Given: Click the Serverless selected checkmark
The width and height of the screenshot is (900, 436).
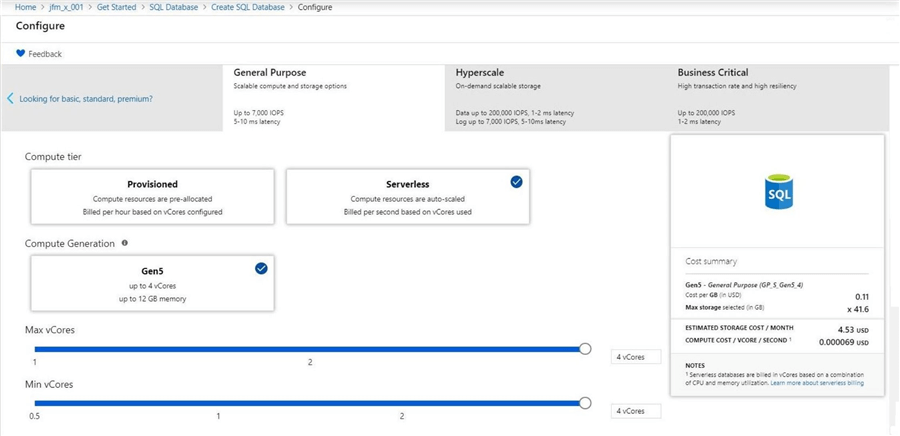Looking at the screenshot, I should tap(517, 182).
